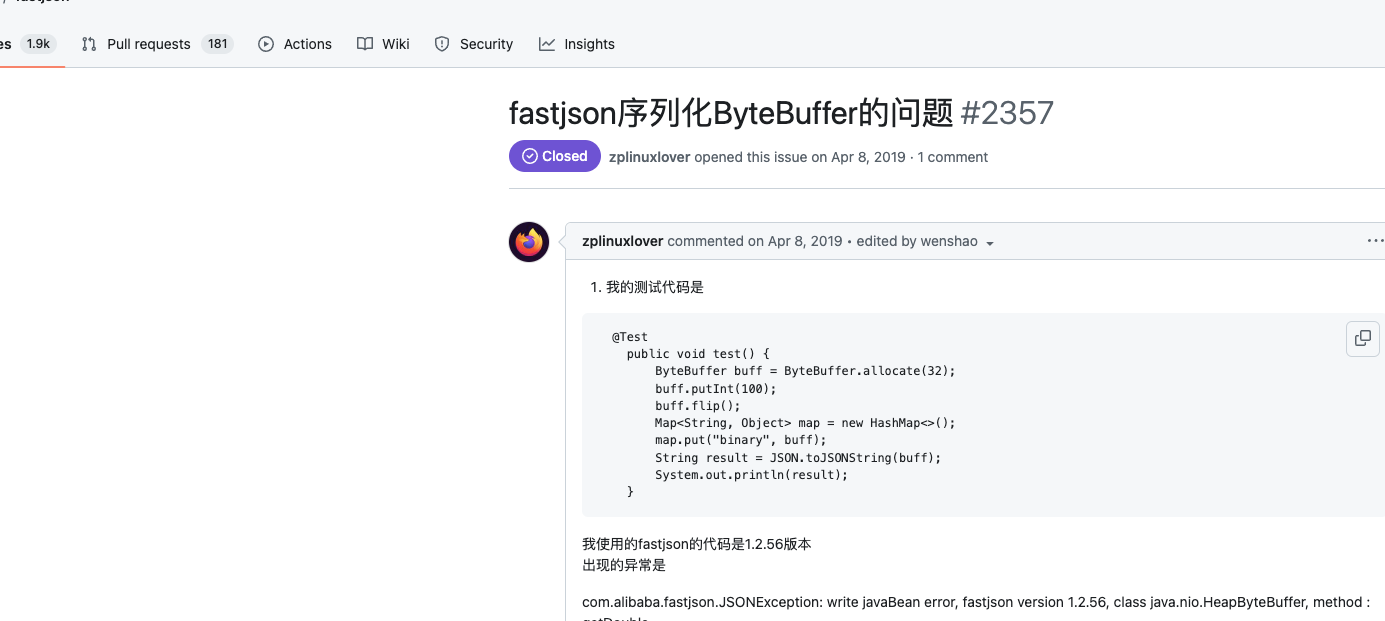Open Insights via the graph icon

click(x=546, y=43)
